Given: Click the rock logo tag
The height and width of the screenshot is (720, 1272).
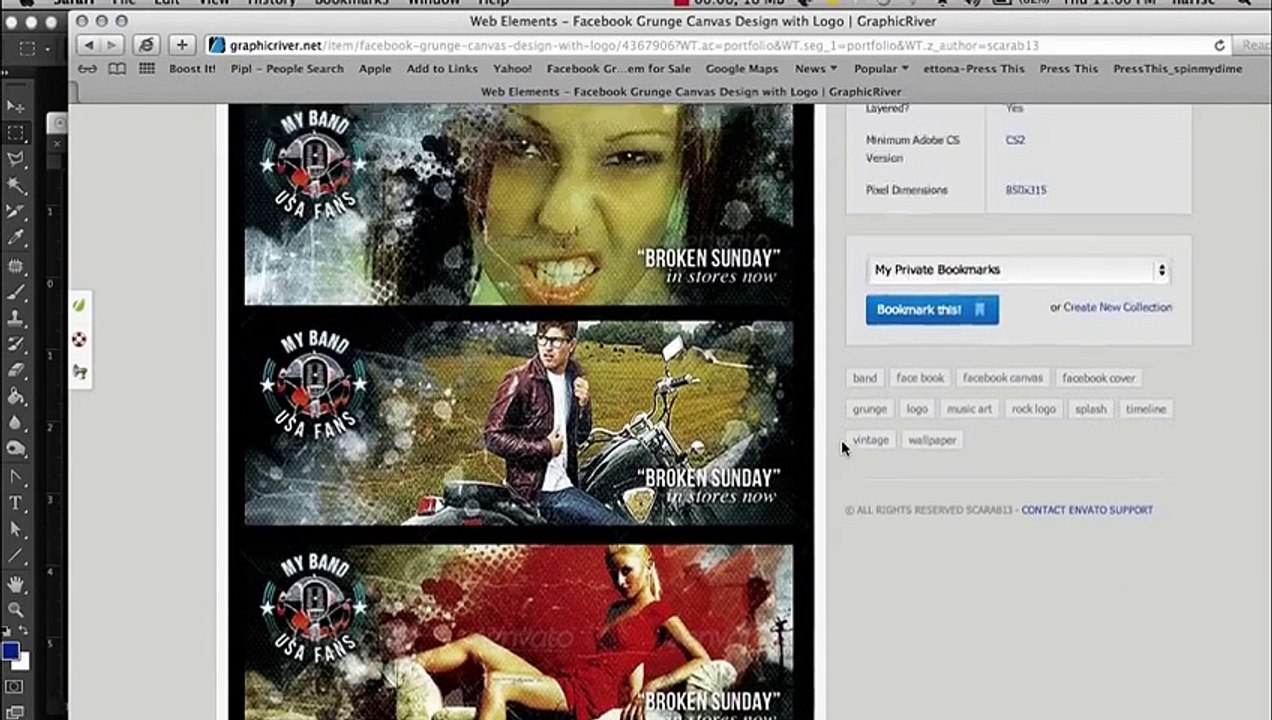Looking at the screenshot, I should coord(1033,409).
